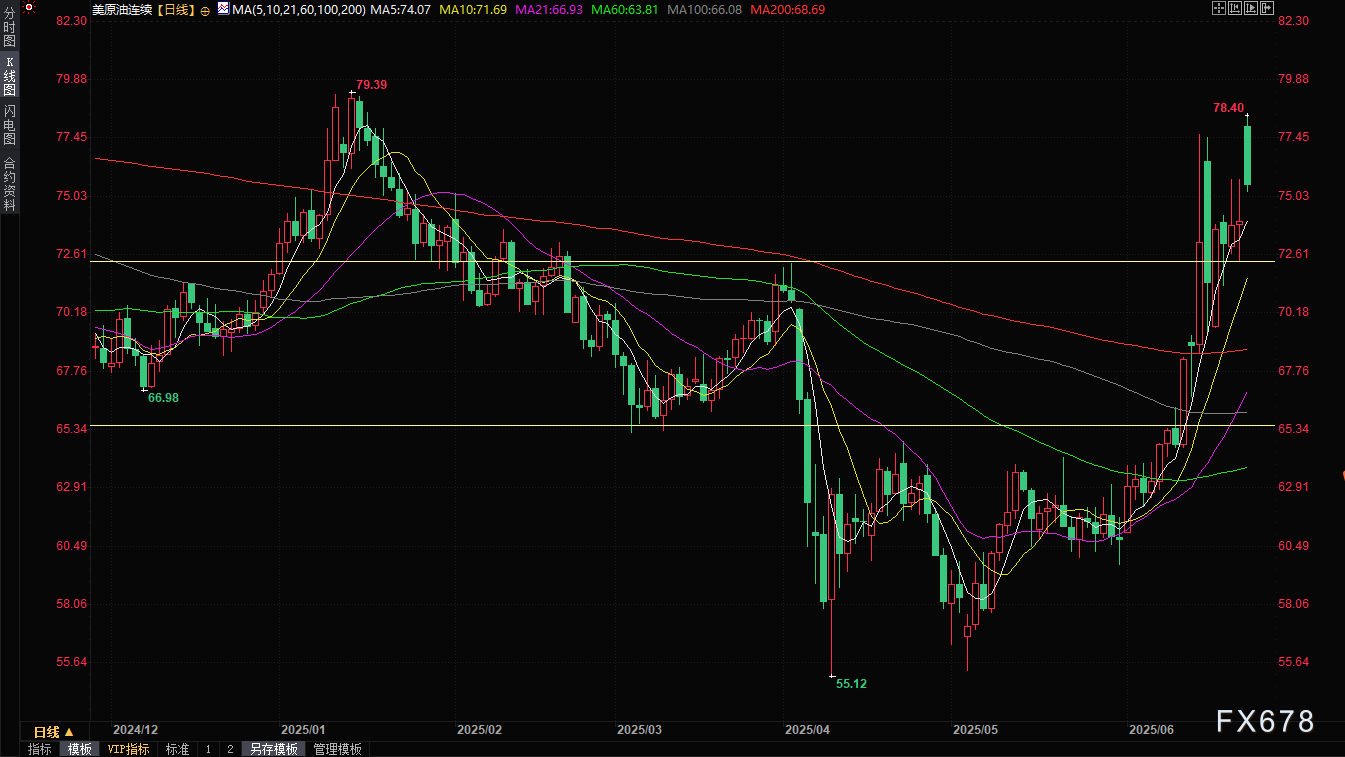This screenshot has width=1345, height=757.
Task: Click the chart playback axis icon
Action: pyautogui.click(x=1250, y=9)
